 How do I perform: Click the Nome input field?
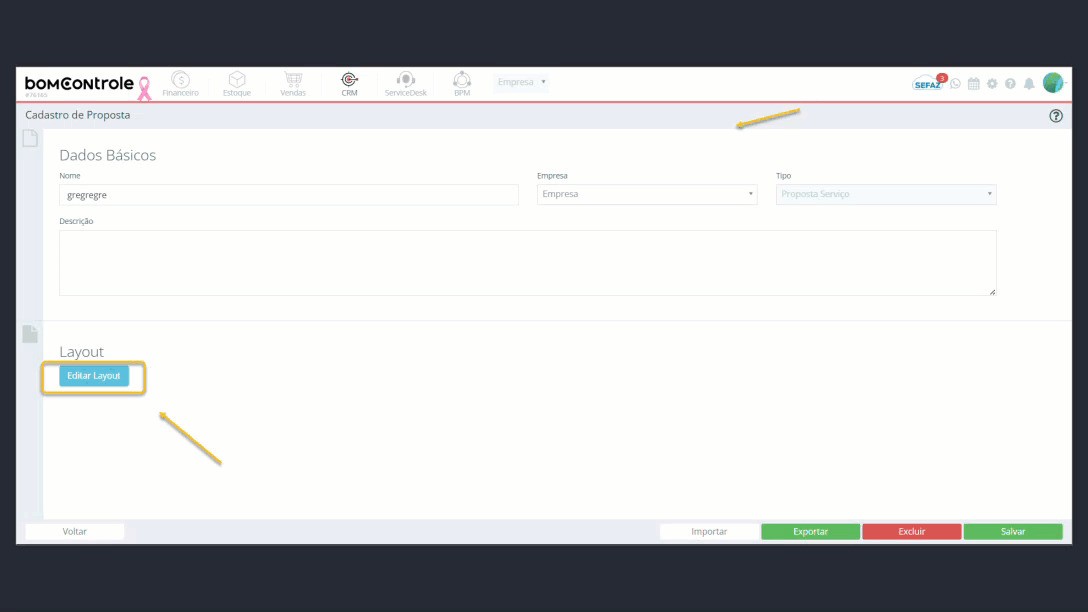click(x=289, y=195)
